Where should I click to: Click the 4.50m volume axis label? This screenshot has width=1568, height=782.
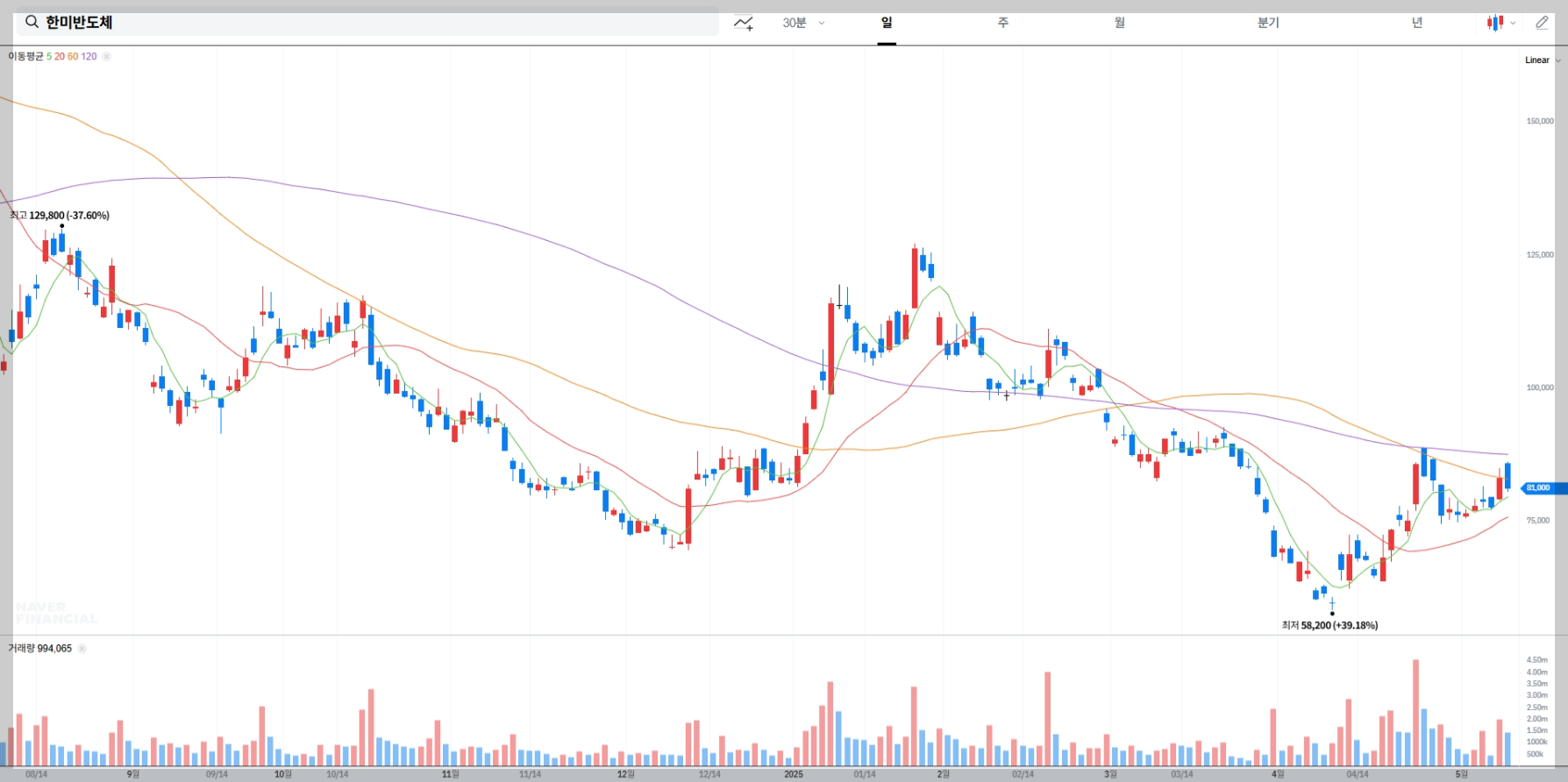[x=1537, y=660]
